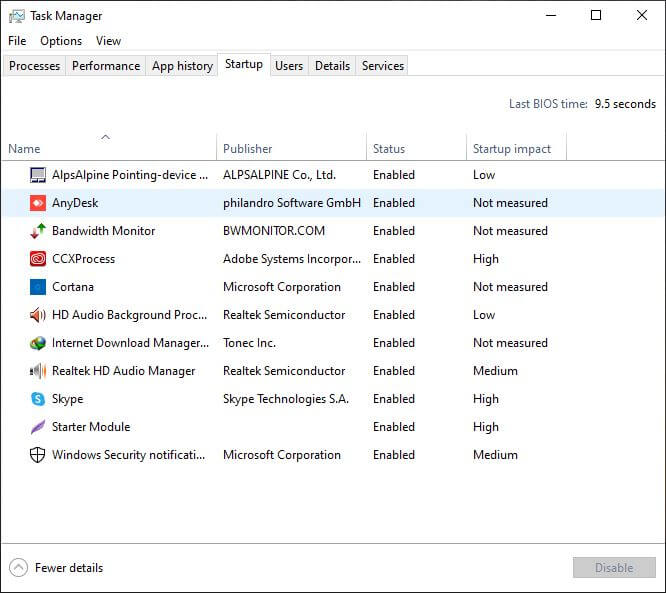Select the Internet Download Manager... name
666x593 pixels.
(x=130, y=343)
